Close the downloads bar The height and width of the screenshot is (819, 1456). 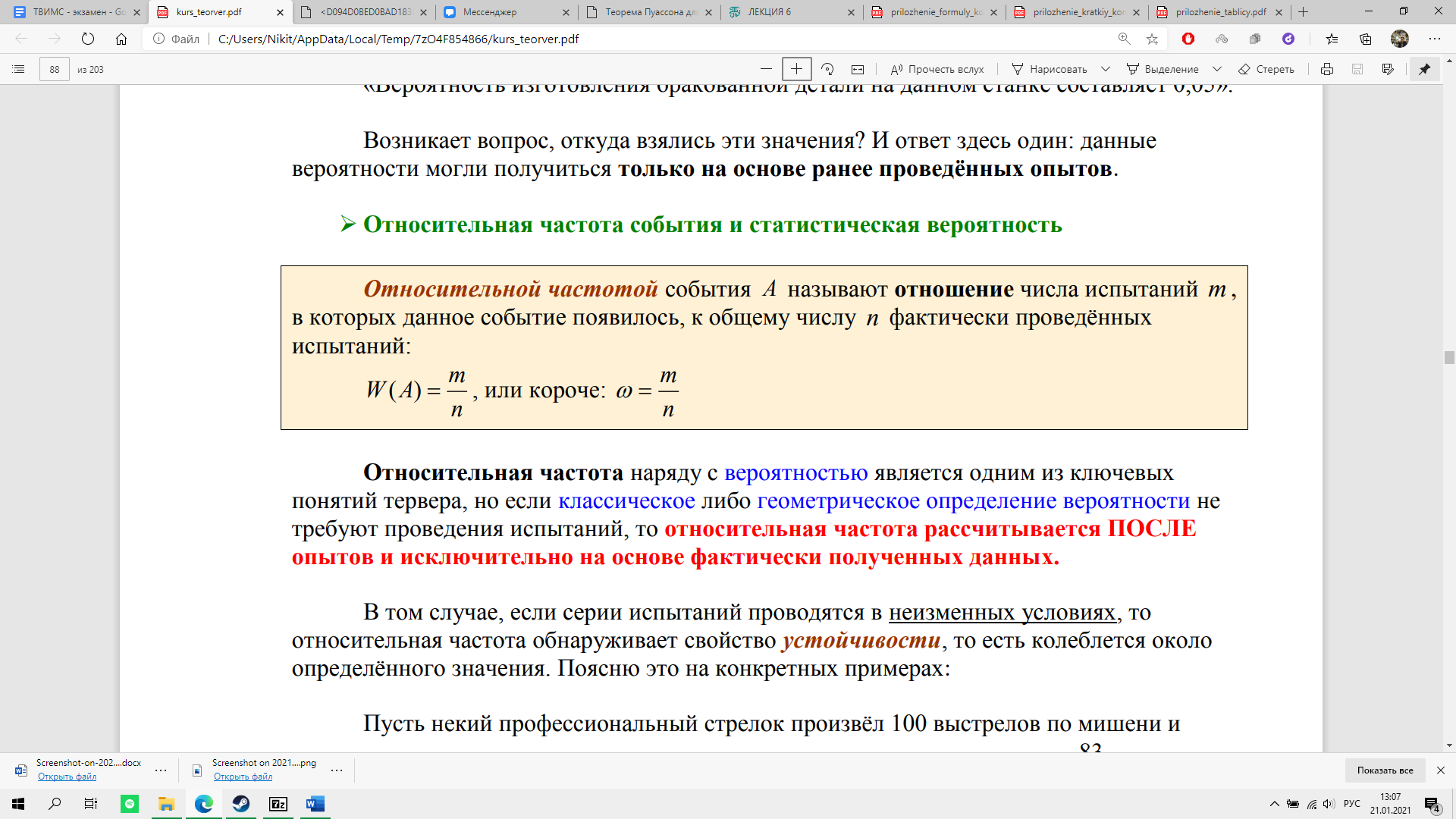[x=1440, y=770]
